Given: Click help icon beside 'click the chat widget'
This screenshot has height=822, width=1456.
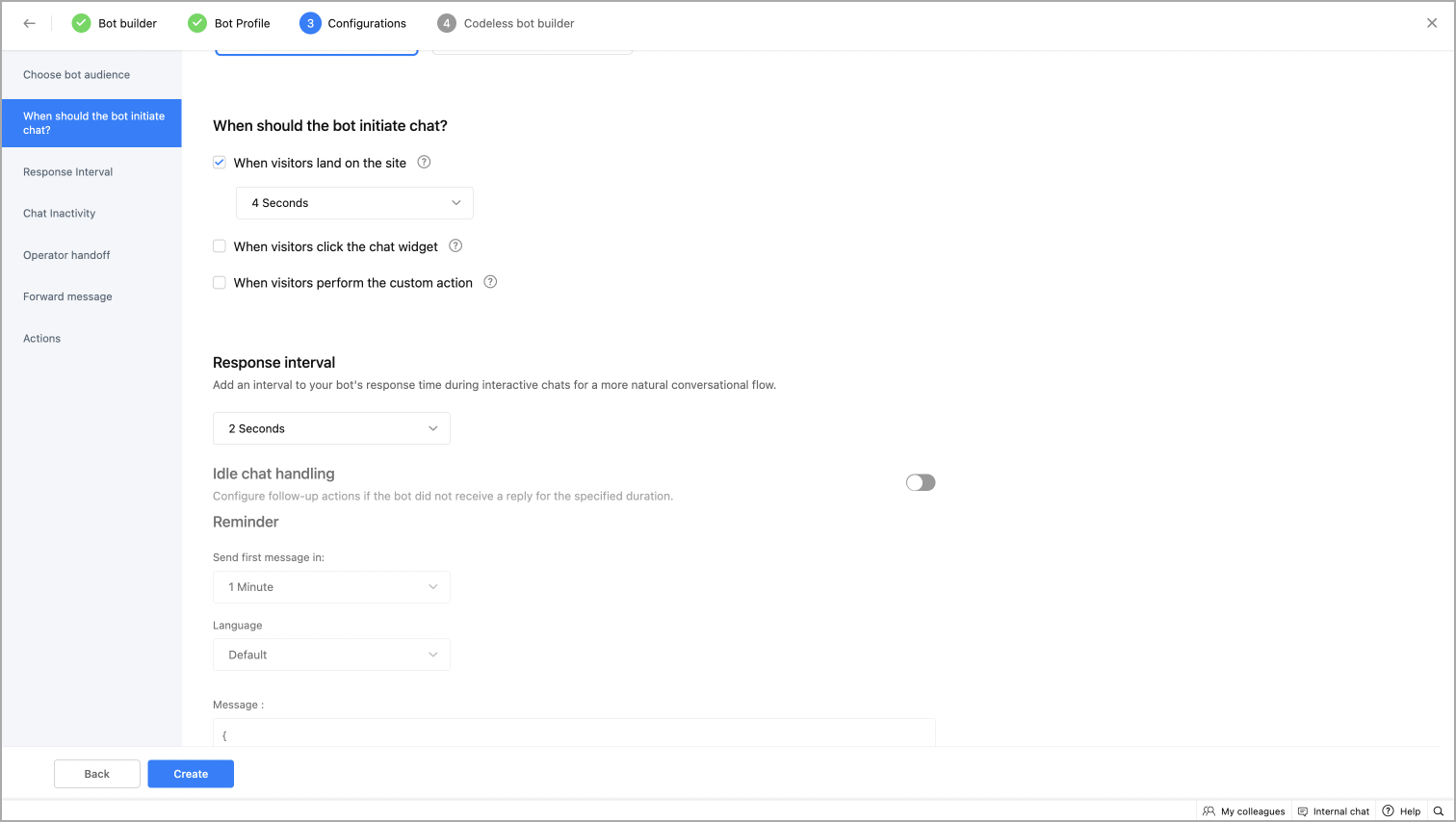Looking at the screenshot, I should [x=455, y=246].
